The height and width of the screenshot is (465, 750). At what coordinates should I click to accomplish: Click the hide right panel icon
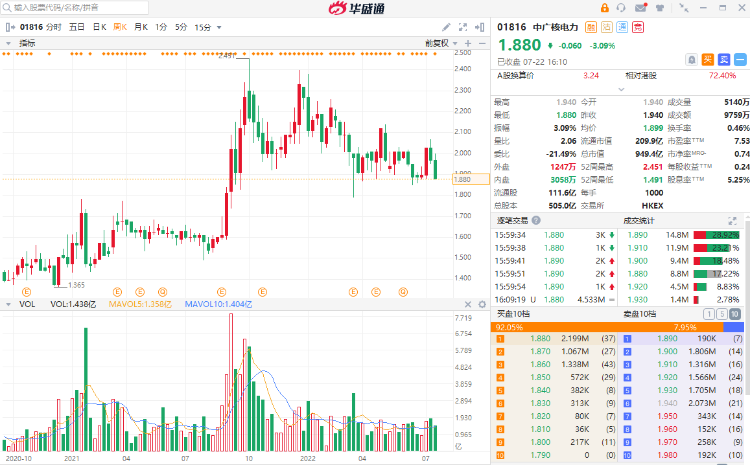click(x=479, y=27)
